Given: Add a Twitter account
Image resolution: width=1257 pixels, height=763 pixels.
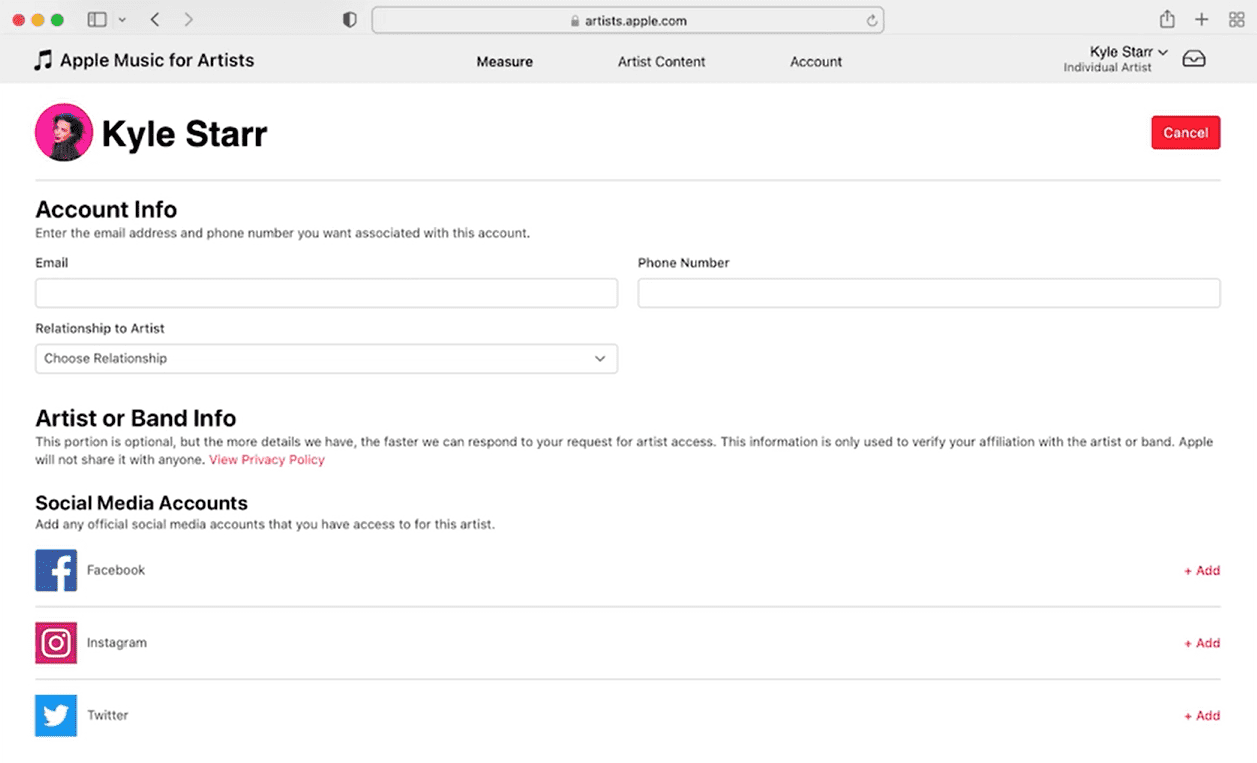Looking at the screenshot, I should (1202, 716).
